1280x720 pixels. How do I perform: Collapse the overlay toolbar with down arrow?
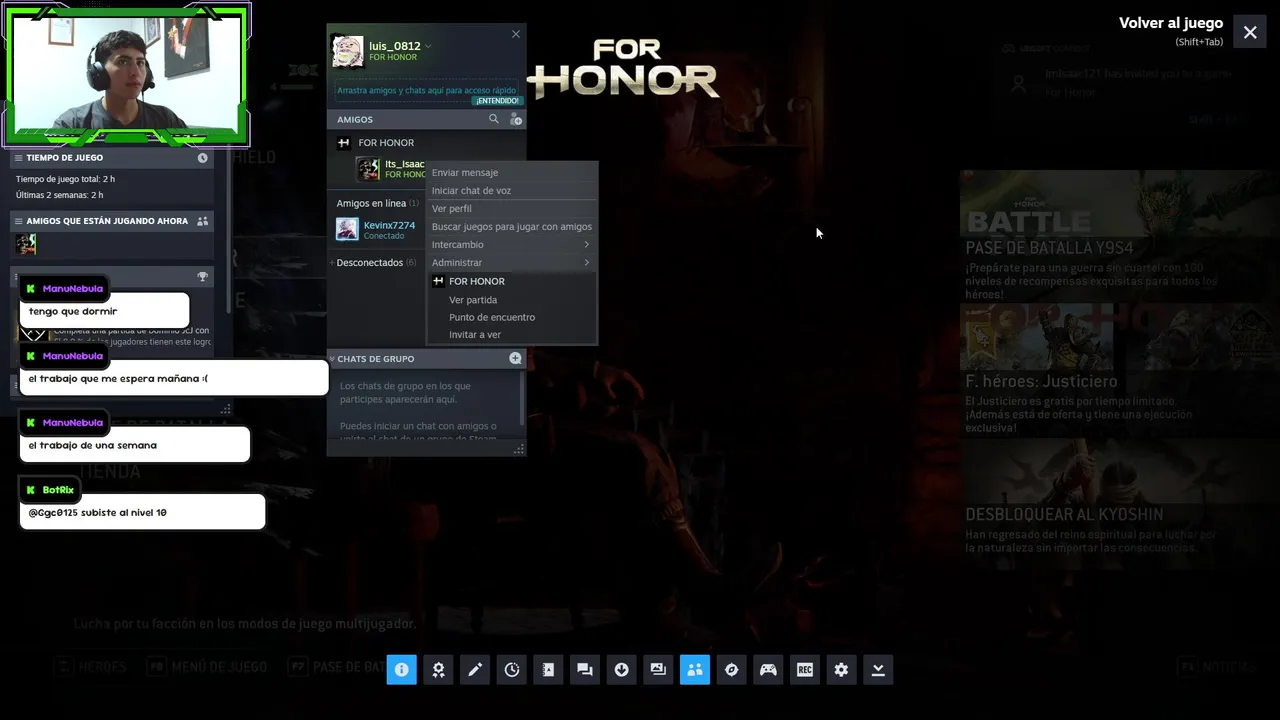click(x=878, y=670)
